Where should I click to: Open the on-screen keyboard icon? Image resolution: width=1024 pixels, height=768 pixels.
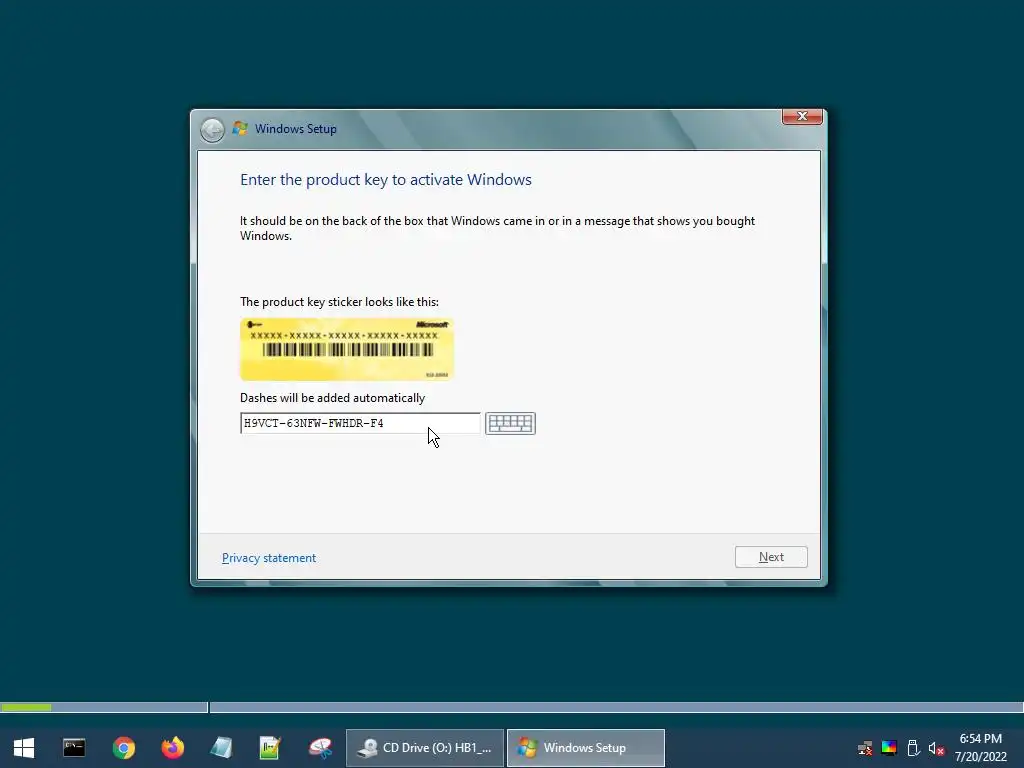[510, 423]
